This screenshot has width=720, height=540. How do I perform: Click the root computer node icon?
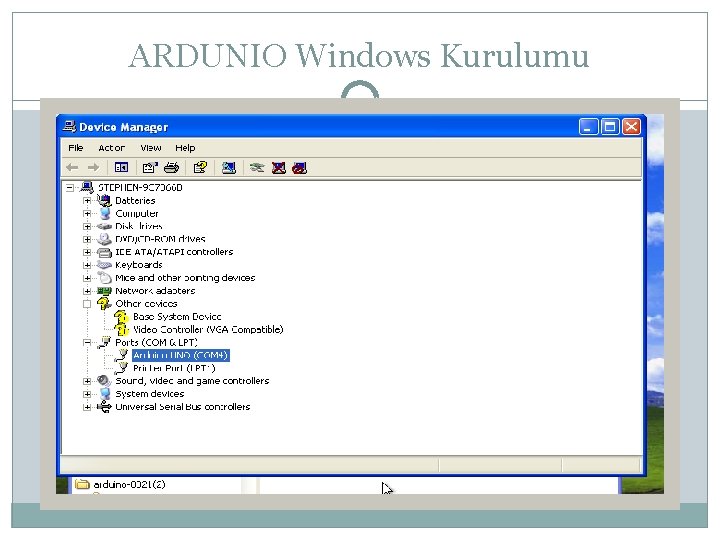(87, 187)
